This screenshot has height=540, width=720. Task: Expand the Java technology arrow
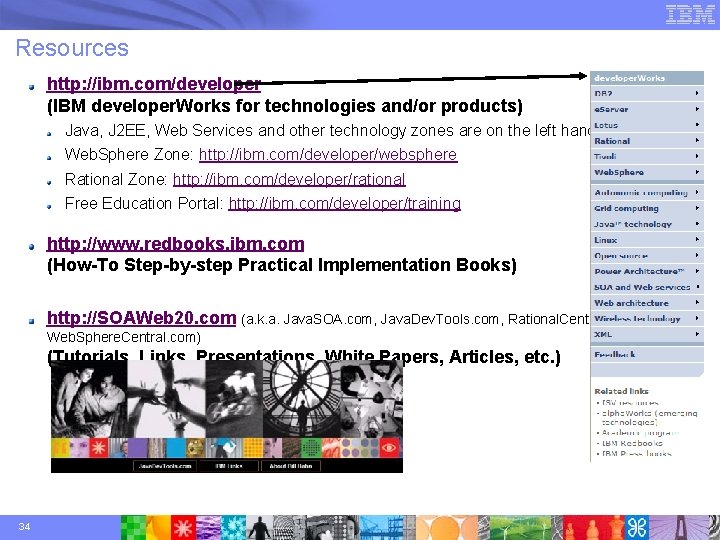pyautogui.click(x=697, y=224)
